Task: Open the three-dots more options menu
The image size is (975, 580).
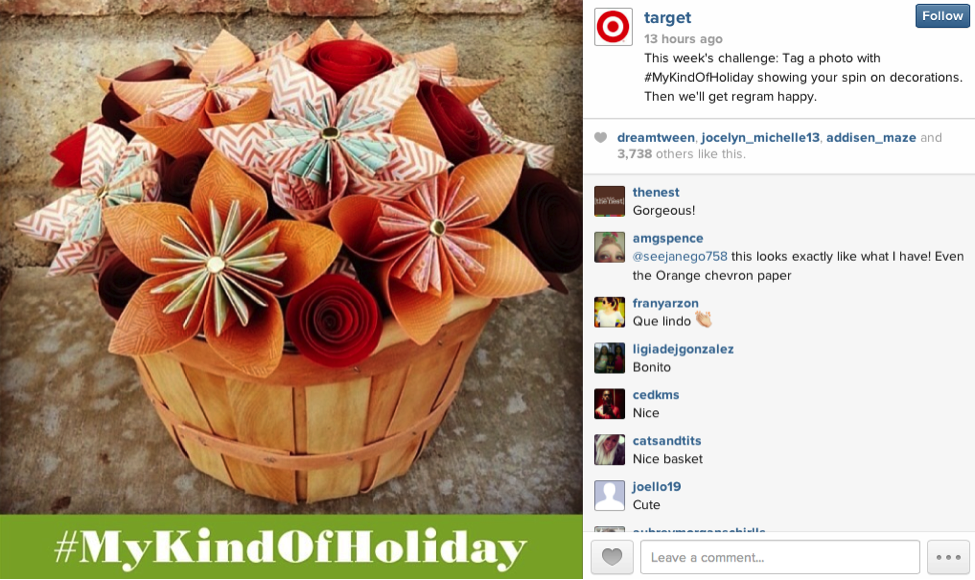Action: [x=948, y=557]
